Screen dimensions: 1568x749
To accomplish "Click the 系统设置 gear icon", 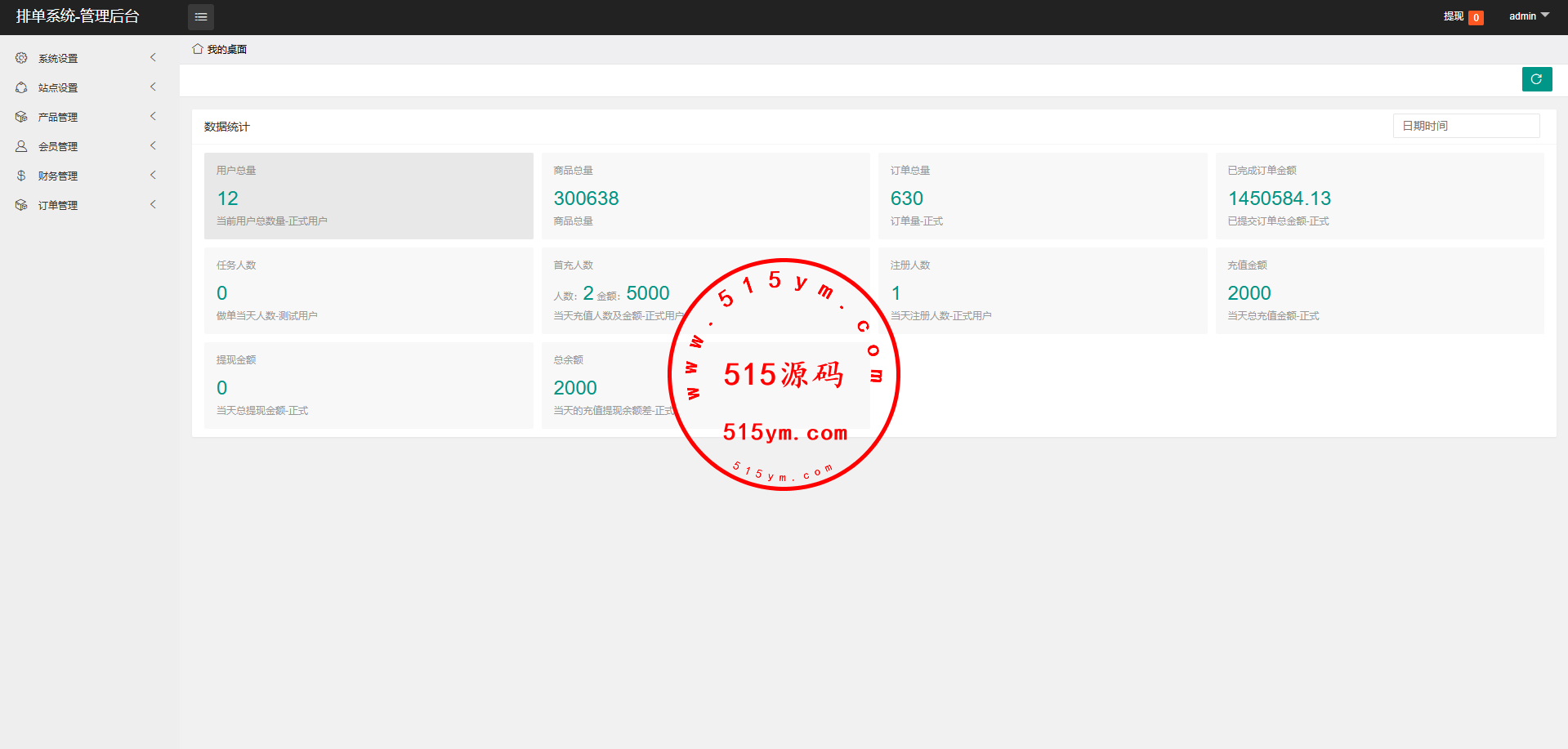I will point(21,58).
